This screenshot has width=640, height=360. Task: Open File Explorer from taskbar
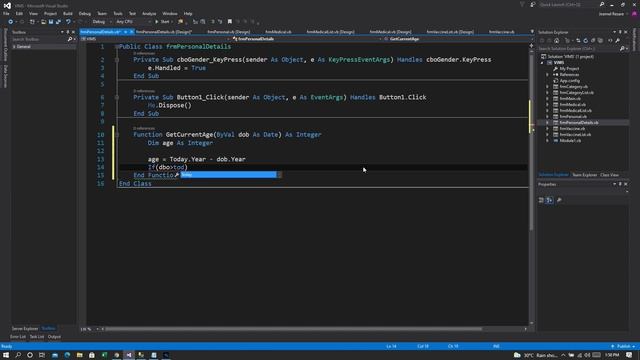point(79,355)
